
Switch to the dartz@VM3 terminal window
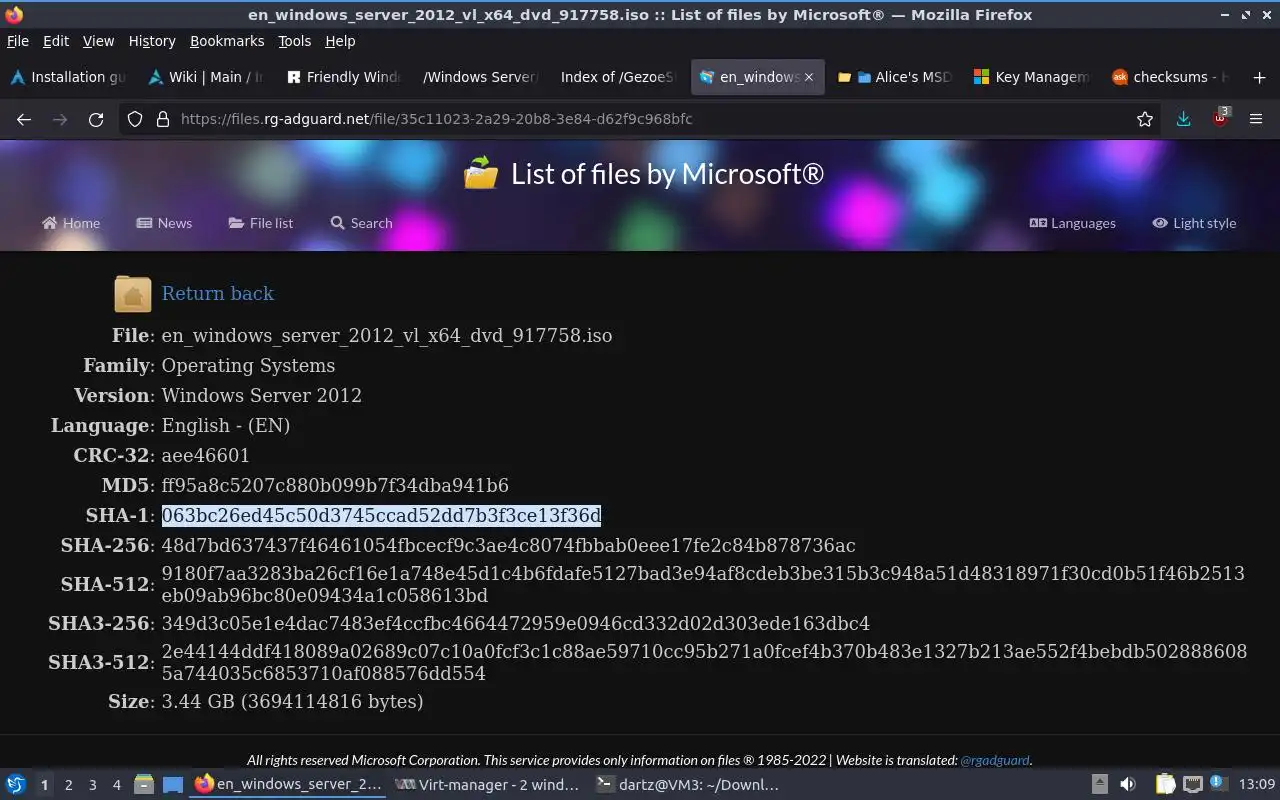[x=687, y=785]
